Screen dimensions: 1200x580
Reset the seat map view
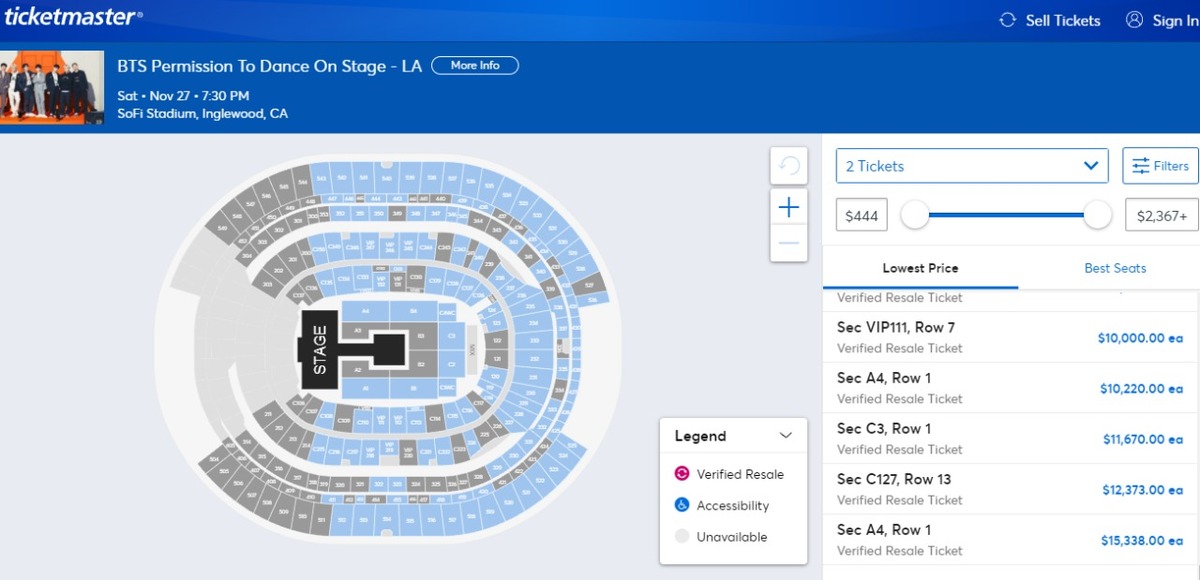point(788,166)
